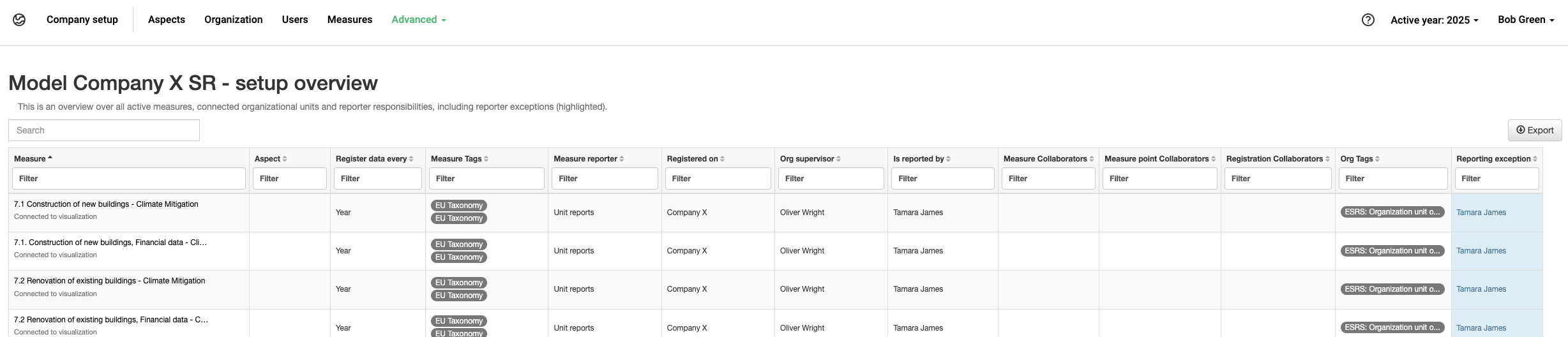1568x337 pixels.
Task: Open the Active year 2025 dropdown
Action: coord(1434,20)
